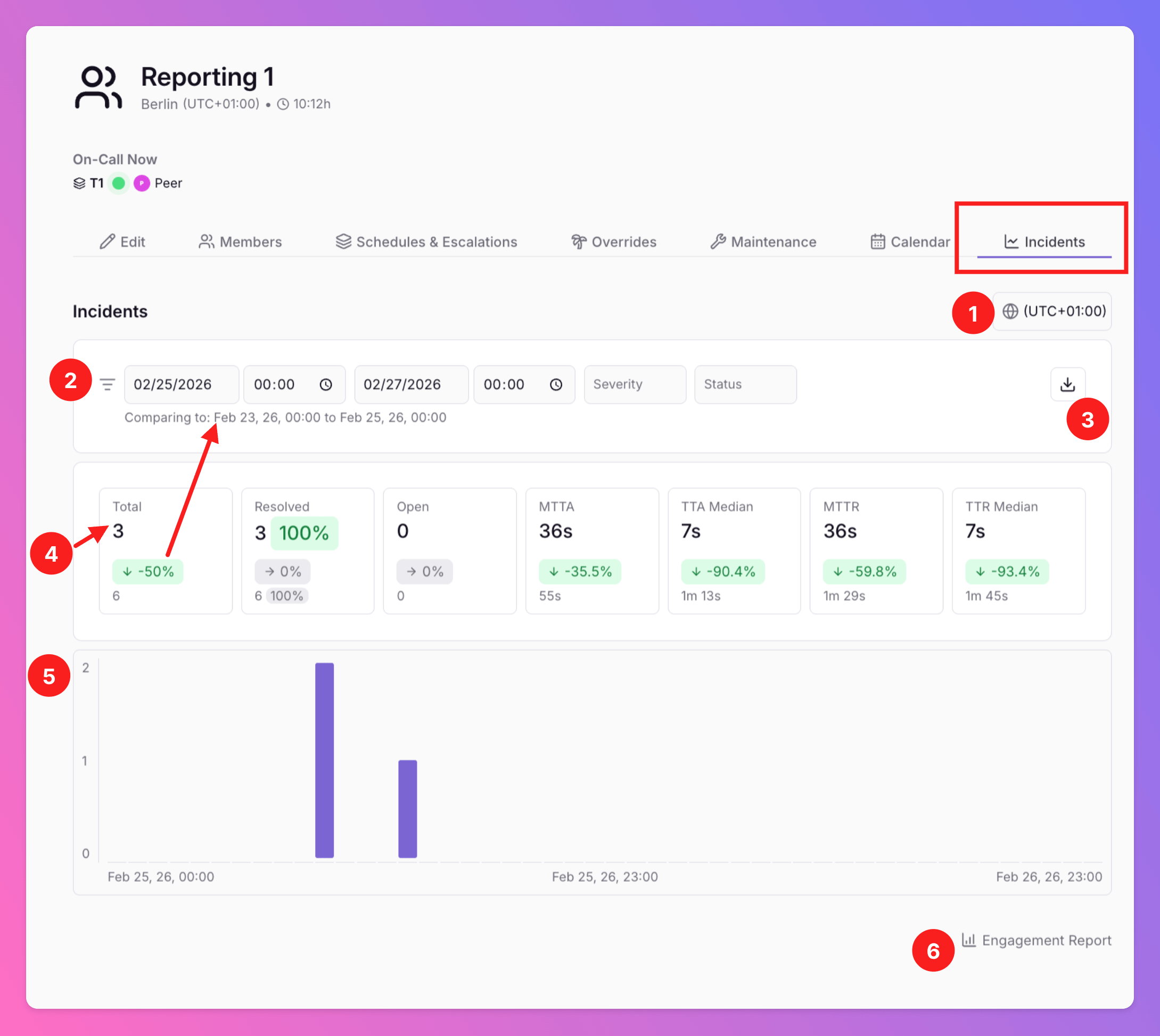Click the tallest bar in chart
Screen dimensions: 1160x1036
[324, 760]
